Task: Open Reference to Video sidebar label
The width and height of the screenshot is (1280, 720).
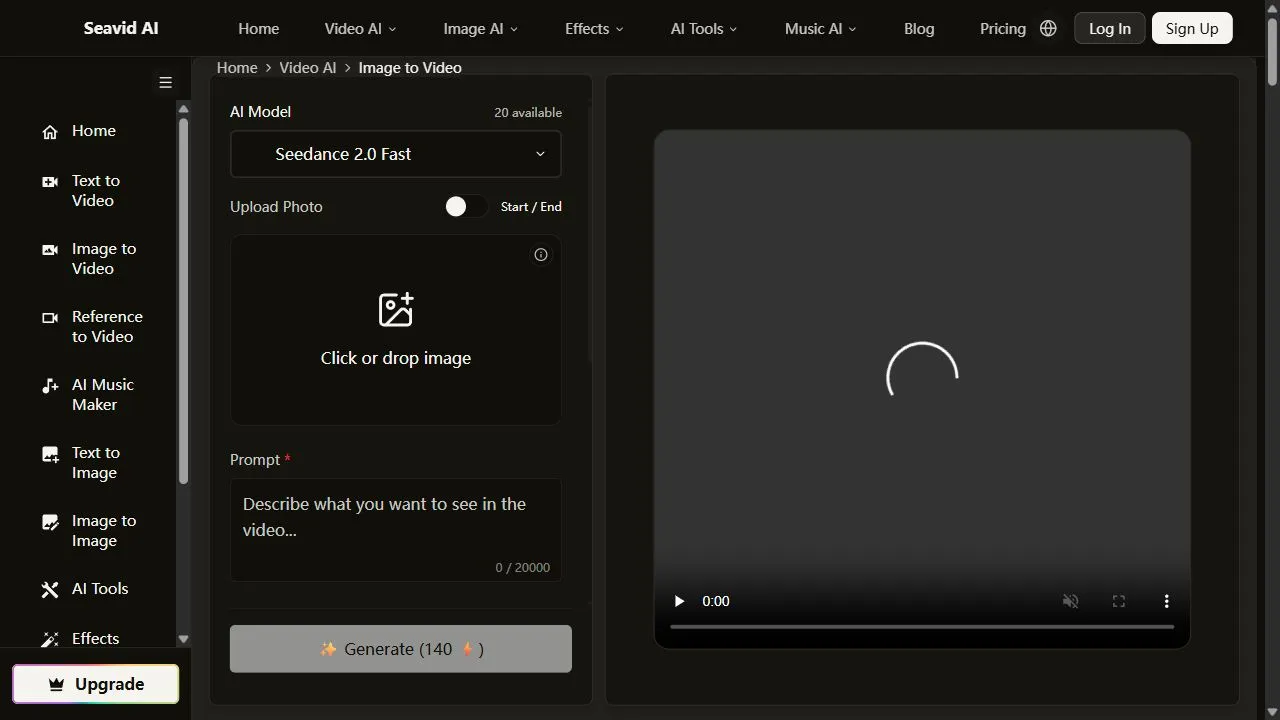Action: 107,327
